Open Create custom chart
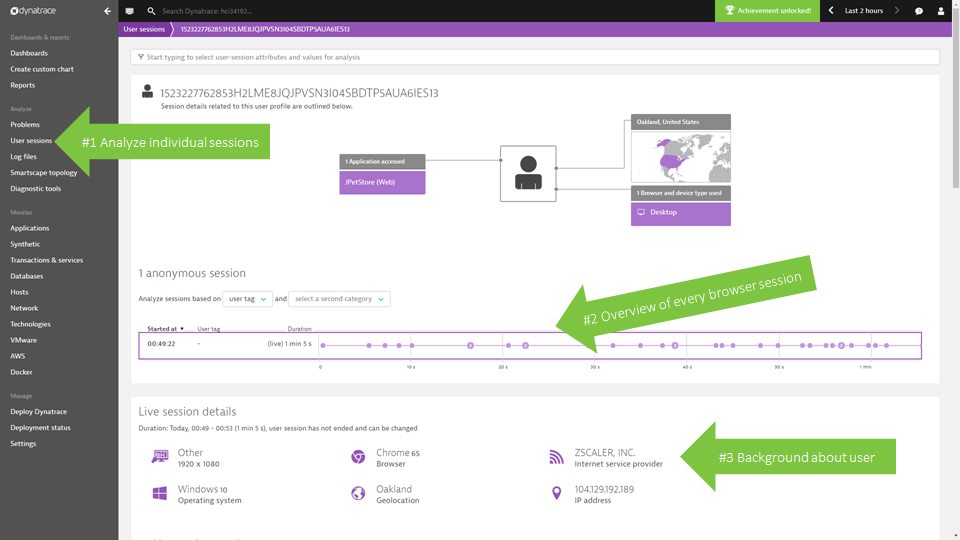960x540 pixels. coord(42,69)
